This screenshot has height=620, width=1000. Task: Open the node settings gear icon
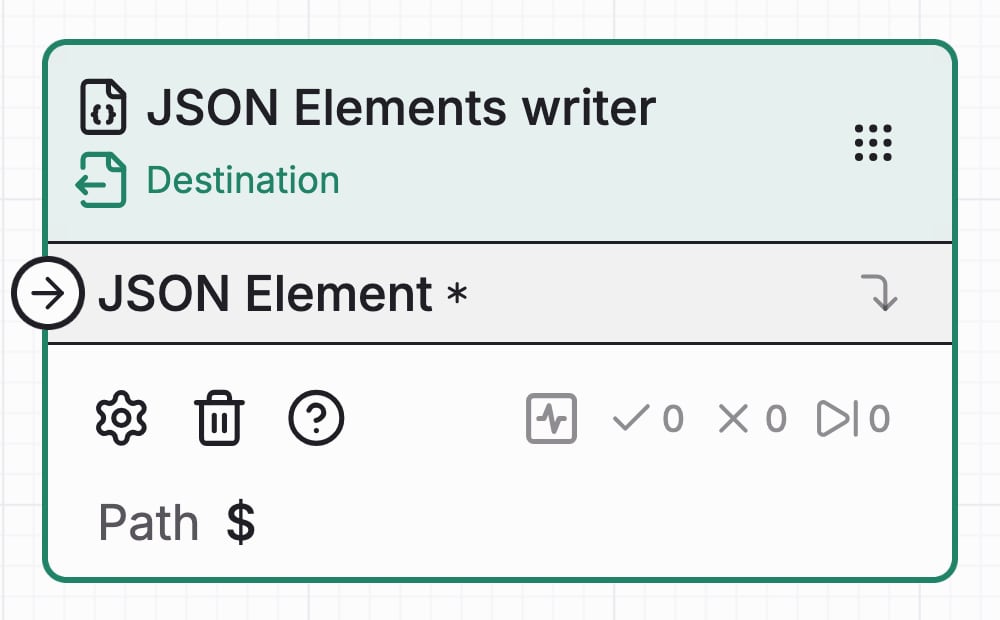point(121,418)
